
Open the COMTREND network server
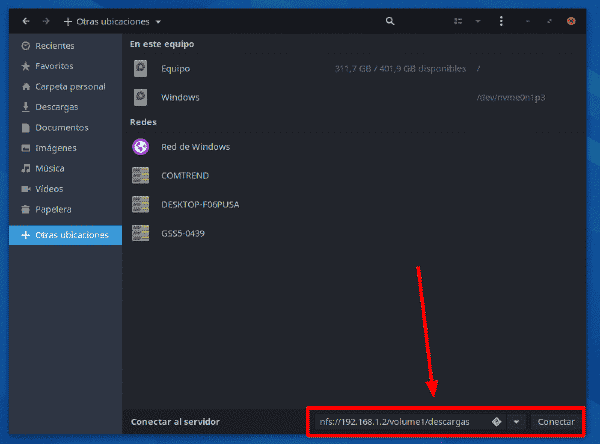click(355, 176)
